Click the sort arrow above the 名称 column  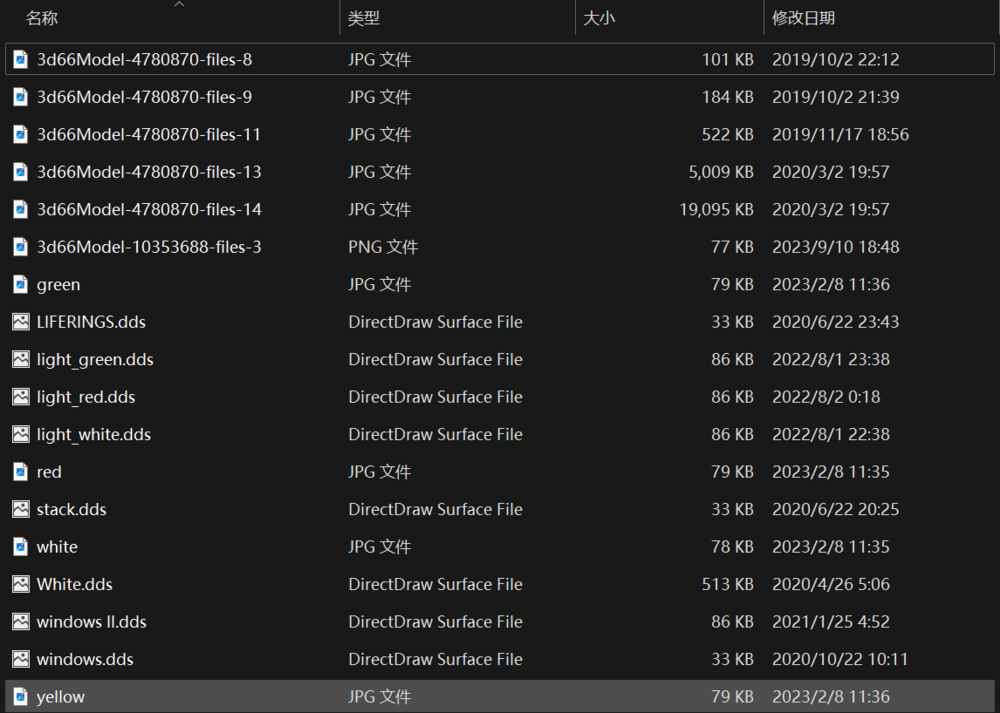coord(179,4)
